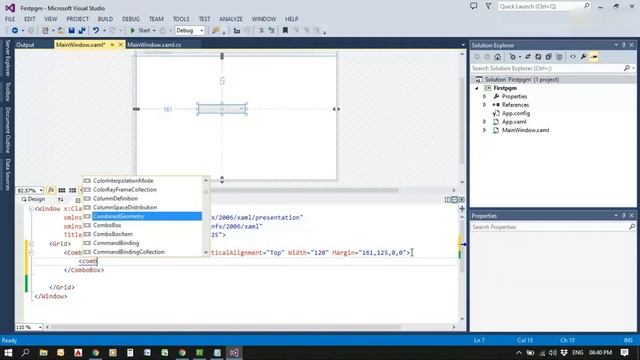Click the taskbar search magnifier icon
Screen dimensions: 640x360
pyautogui.click(x=25, y=352)
